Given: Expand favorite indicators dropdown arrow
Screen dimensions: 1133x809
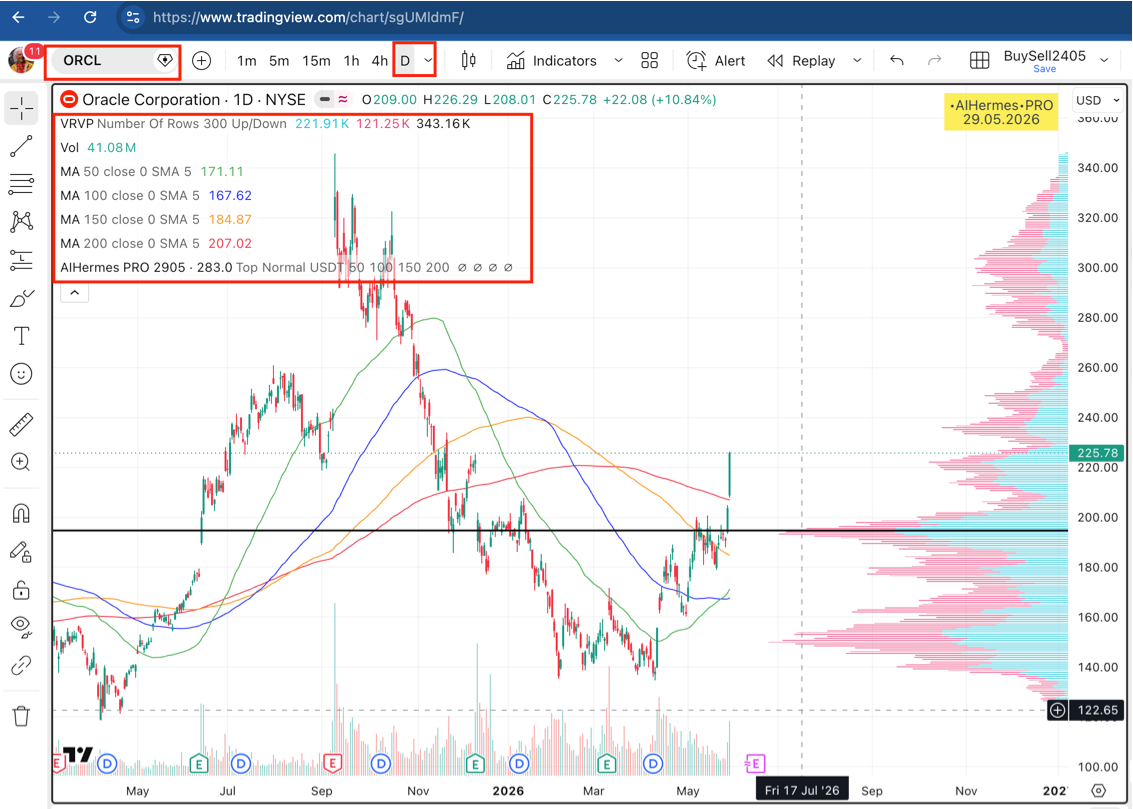Looking at the screenshot, I should pos(618,61).
